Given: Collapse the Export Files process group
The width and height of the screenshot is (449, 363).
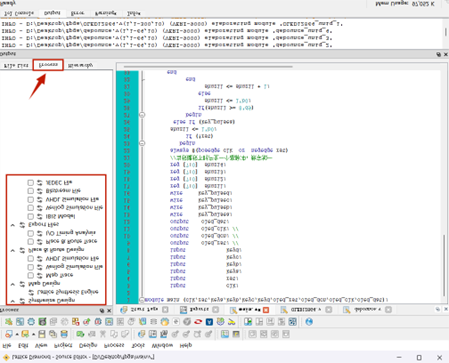Looking at the screenshot, I should [13, 225].
